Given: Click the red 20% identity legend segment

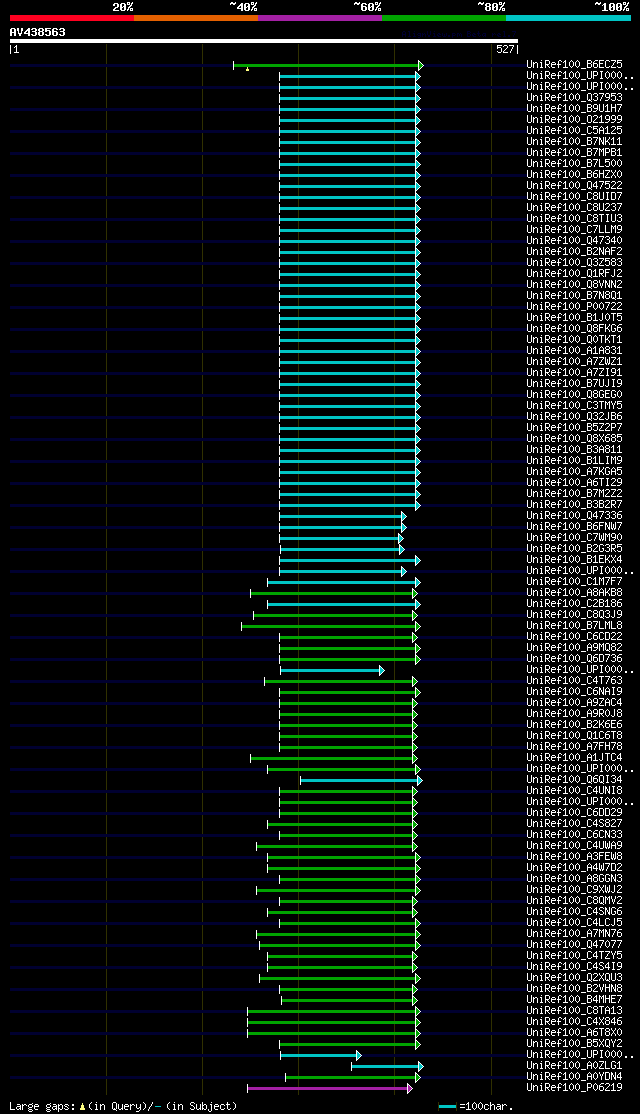Looking at the screenshot, I should point(72,17).
